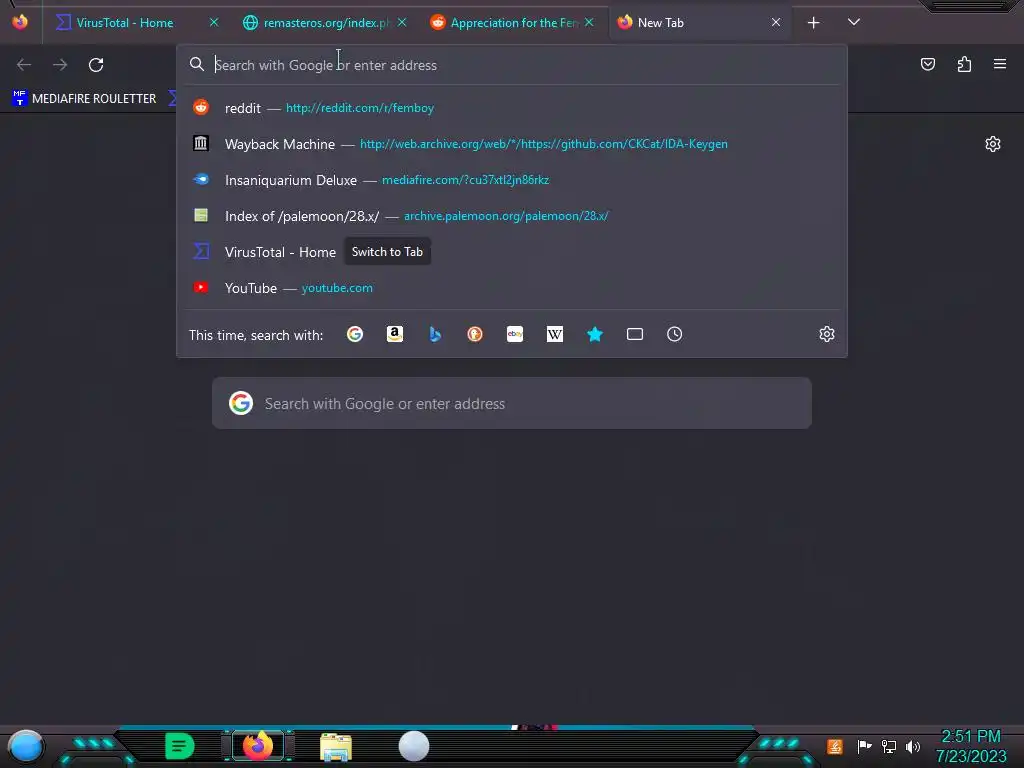
Task: Switch to the remasteros.org tab
Action: pyautogui.click(x=315, y=23)
